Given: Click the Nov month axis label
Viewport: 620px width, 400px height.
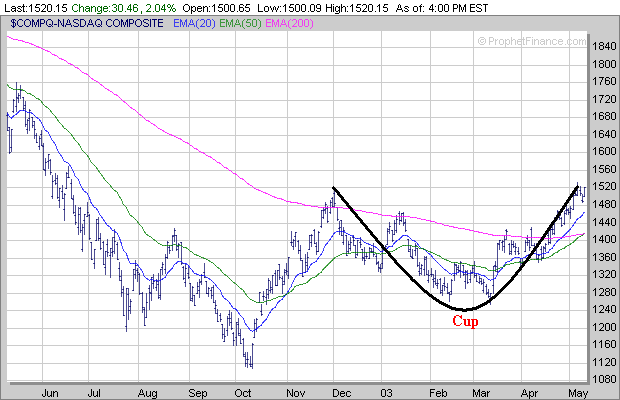Looking at the screenshot, I should (296, 393).
